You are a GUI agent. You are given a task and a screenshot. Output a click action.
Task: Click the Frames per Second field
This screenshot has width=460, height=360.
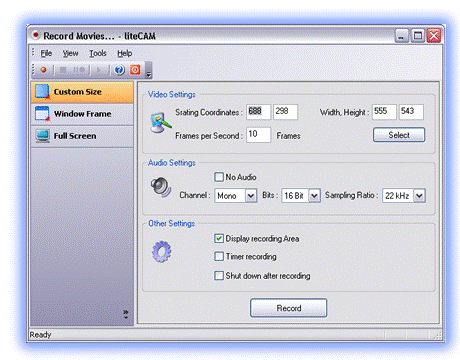coord(258,135)
